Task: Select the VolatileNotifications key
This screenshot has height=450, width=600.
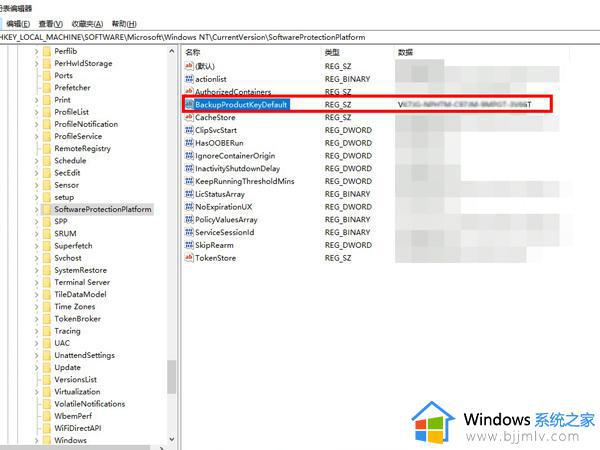Action: pos(90,404)
